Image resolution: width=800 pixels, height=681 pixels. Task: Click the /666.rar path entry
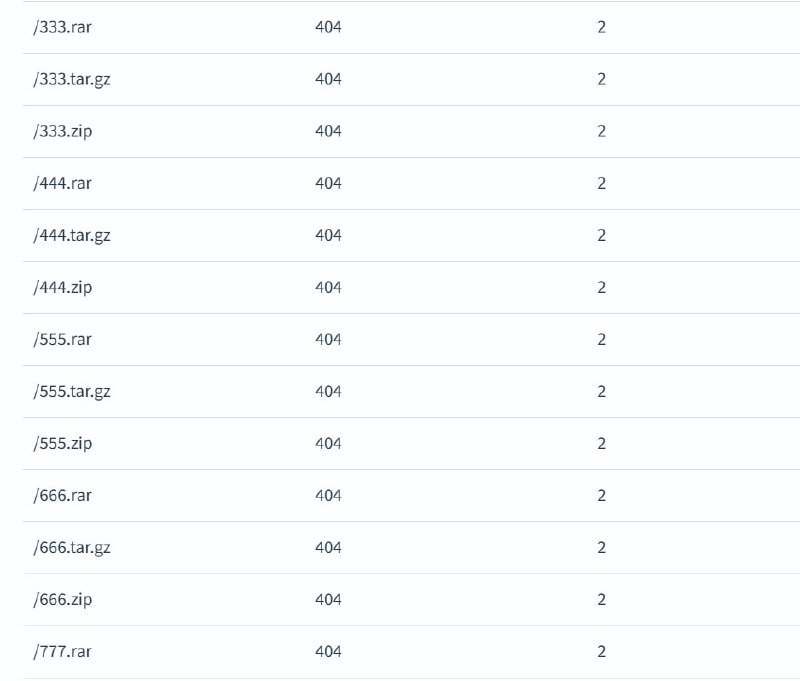(62, 495)
